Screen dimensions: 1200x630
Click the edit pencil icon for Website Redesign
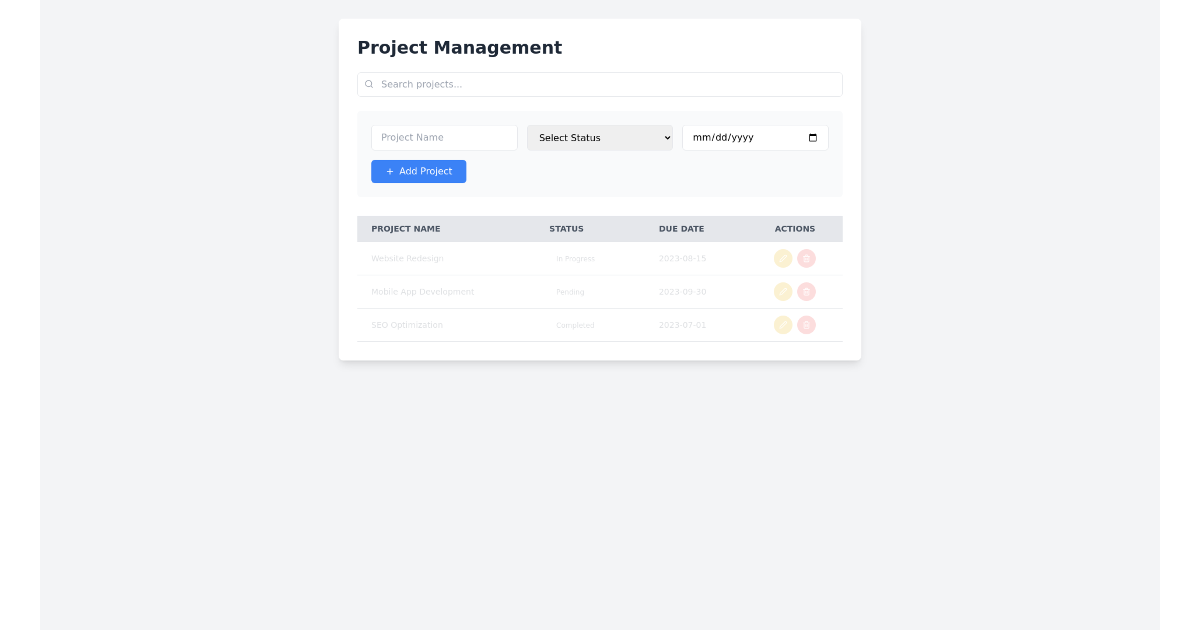point(783,258)
